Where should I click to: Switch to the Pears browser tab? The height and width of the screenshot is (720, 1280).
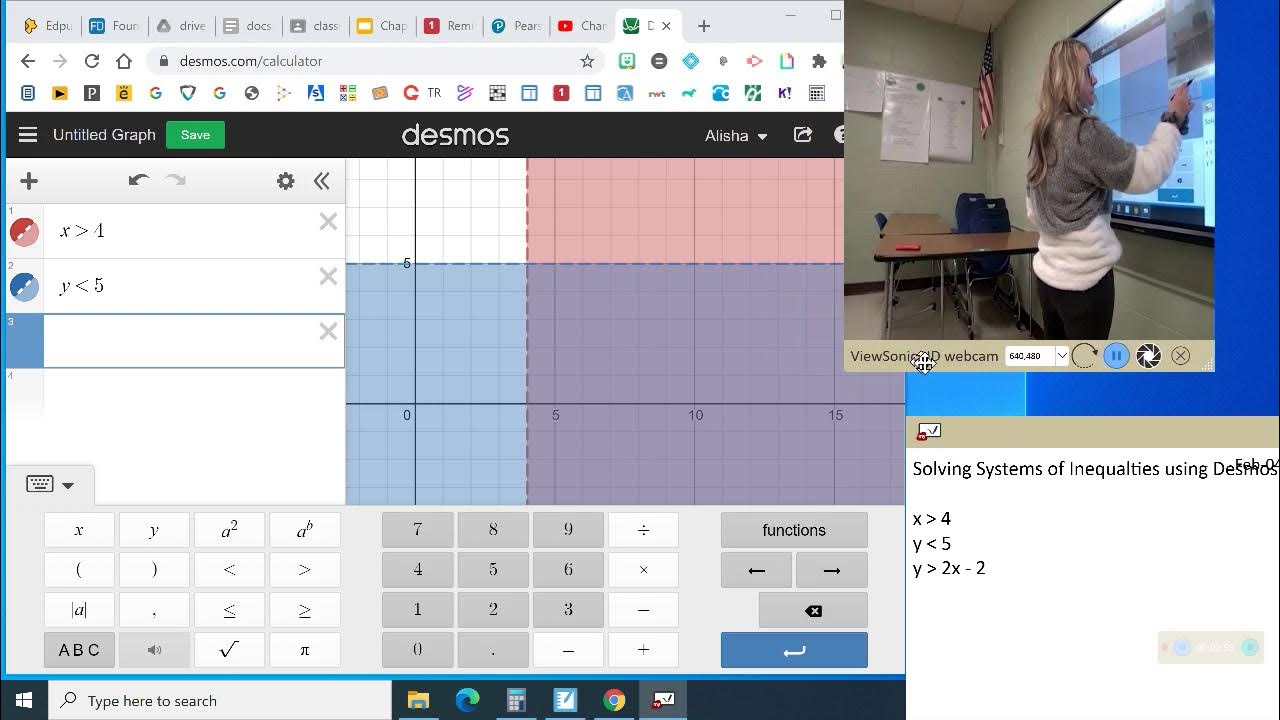[x=515, y=26]
